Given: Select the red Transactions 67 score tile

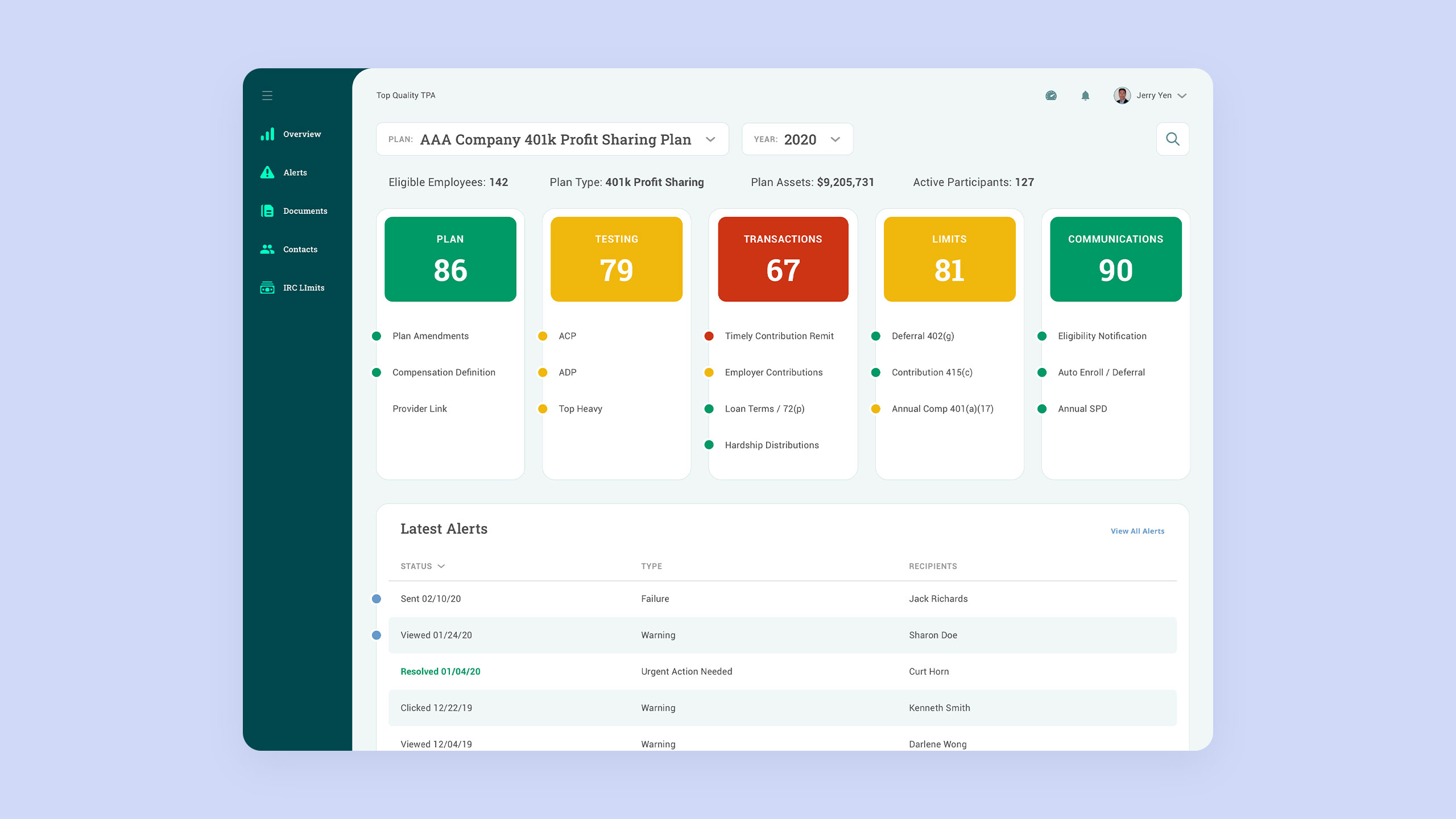Looking at the screenshot, I should click(x=783, y=259).
